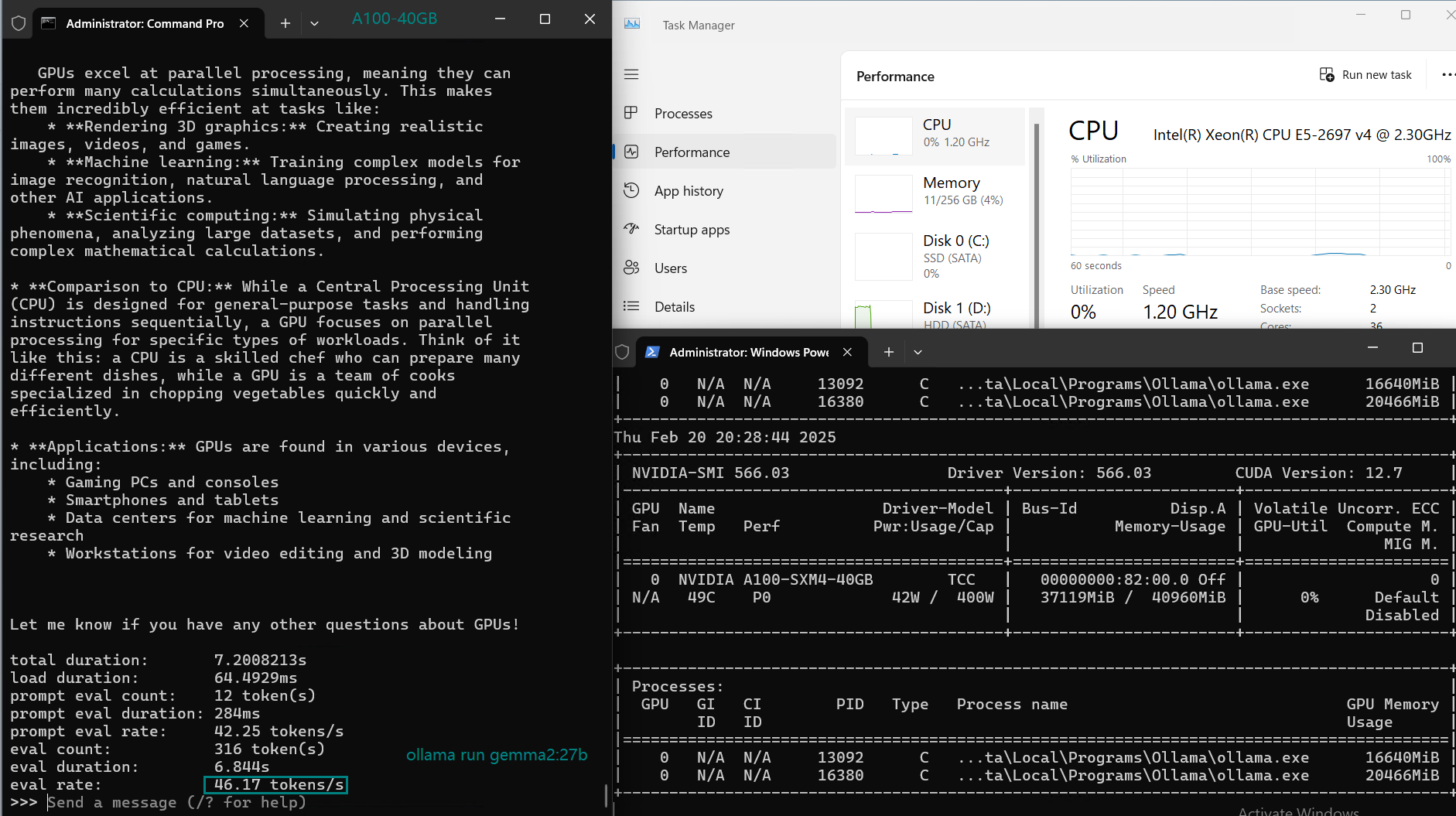
Task: Click '1.20 GHz' speed value
Action: 1181,312
